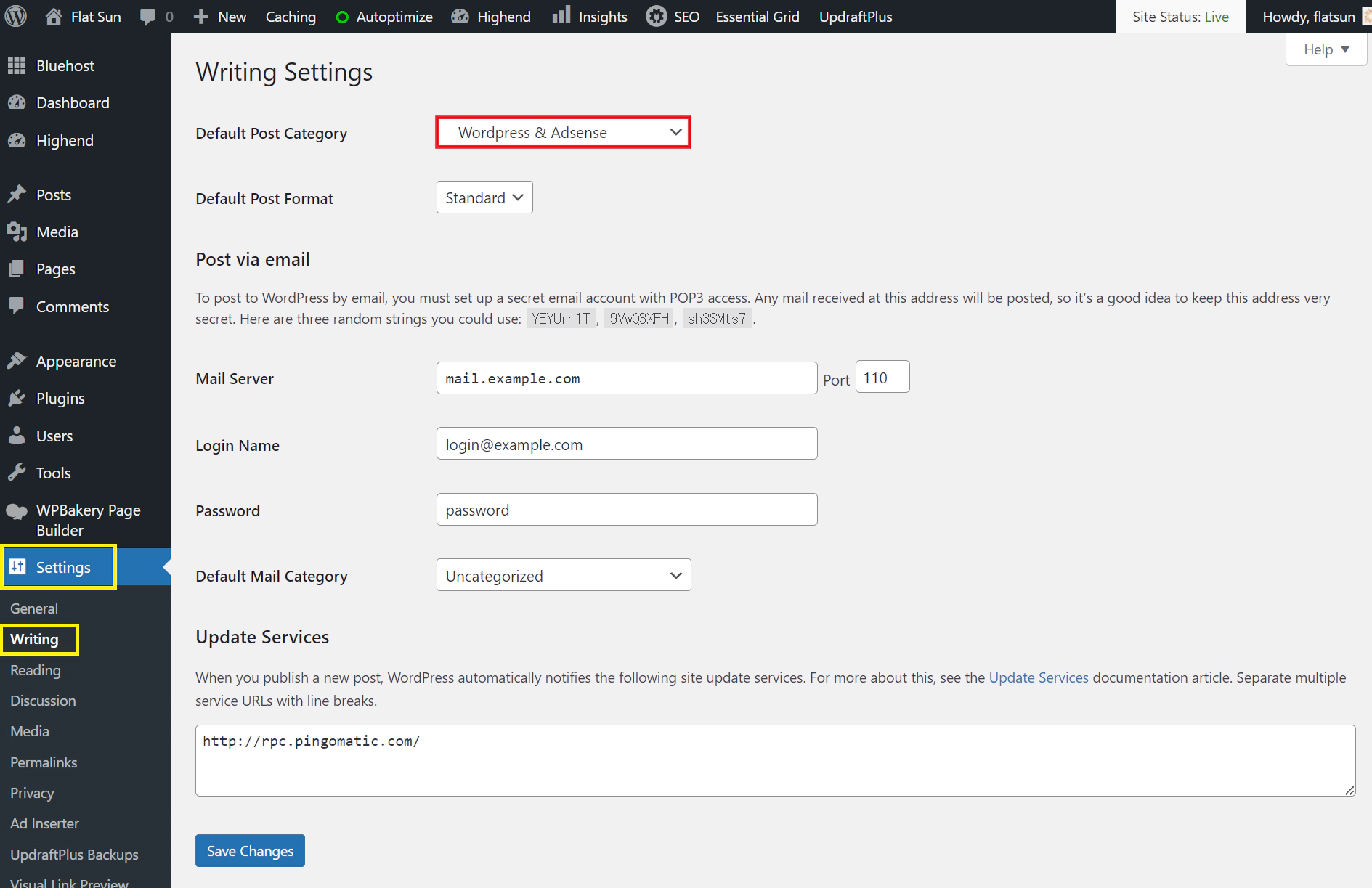Click the Settings sliders icon
The height and width of the screenshot is (888, 1372).
(17, 567)
